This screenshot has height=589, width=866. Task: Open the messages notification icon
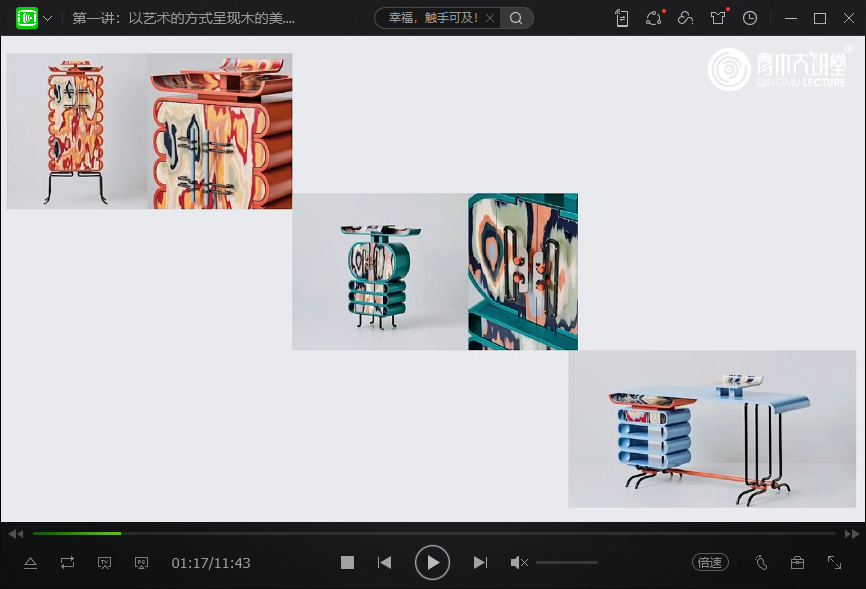tap(654, 18)
